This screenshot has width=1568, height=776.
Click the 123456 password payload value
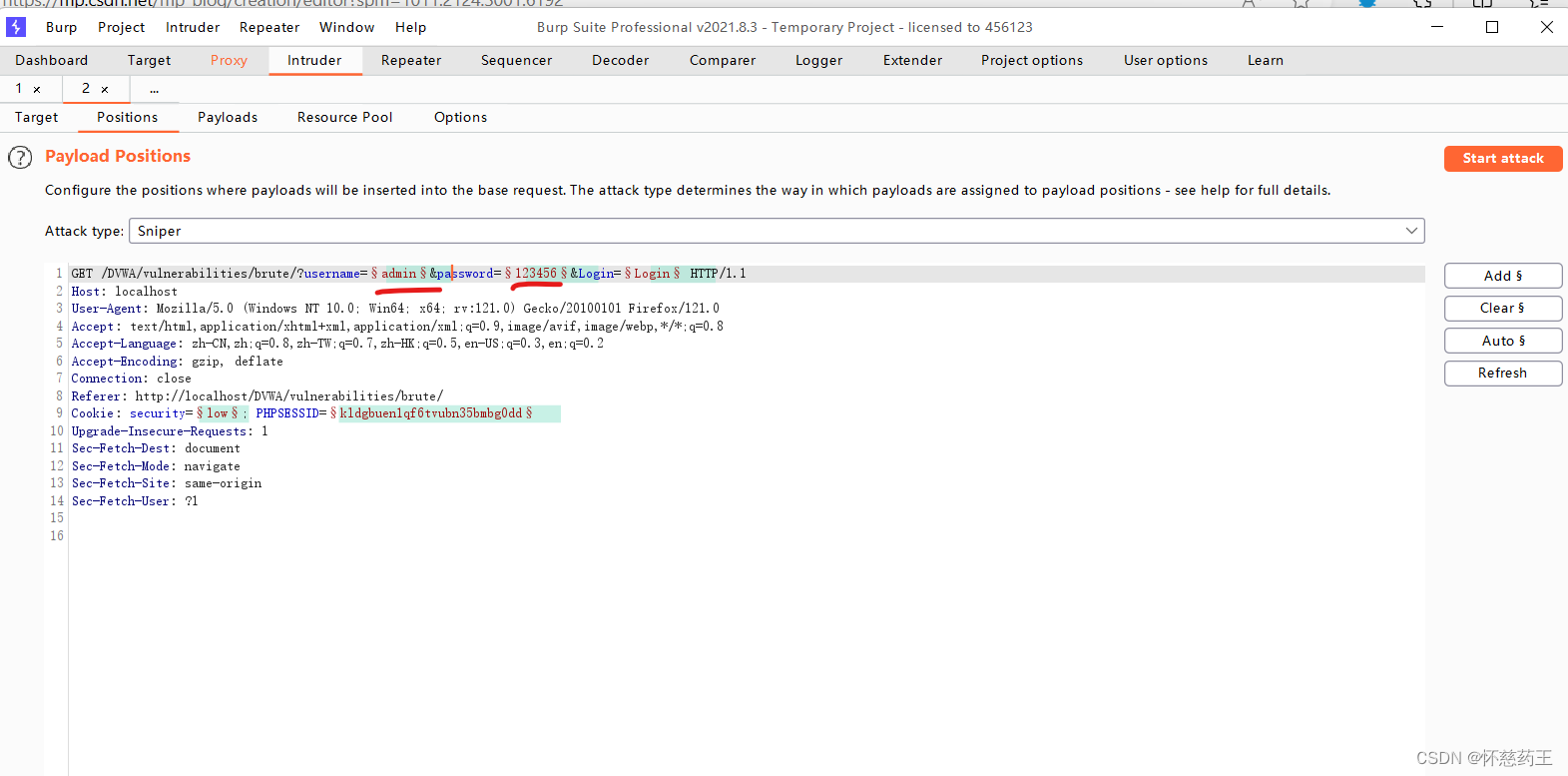pos(536,274)
